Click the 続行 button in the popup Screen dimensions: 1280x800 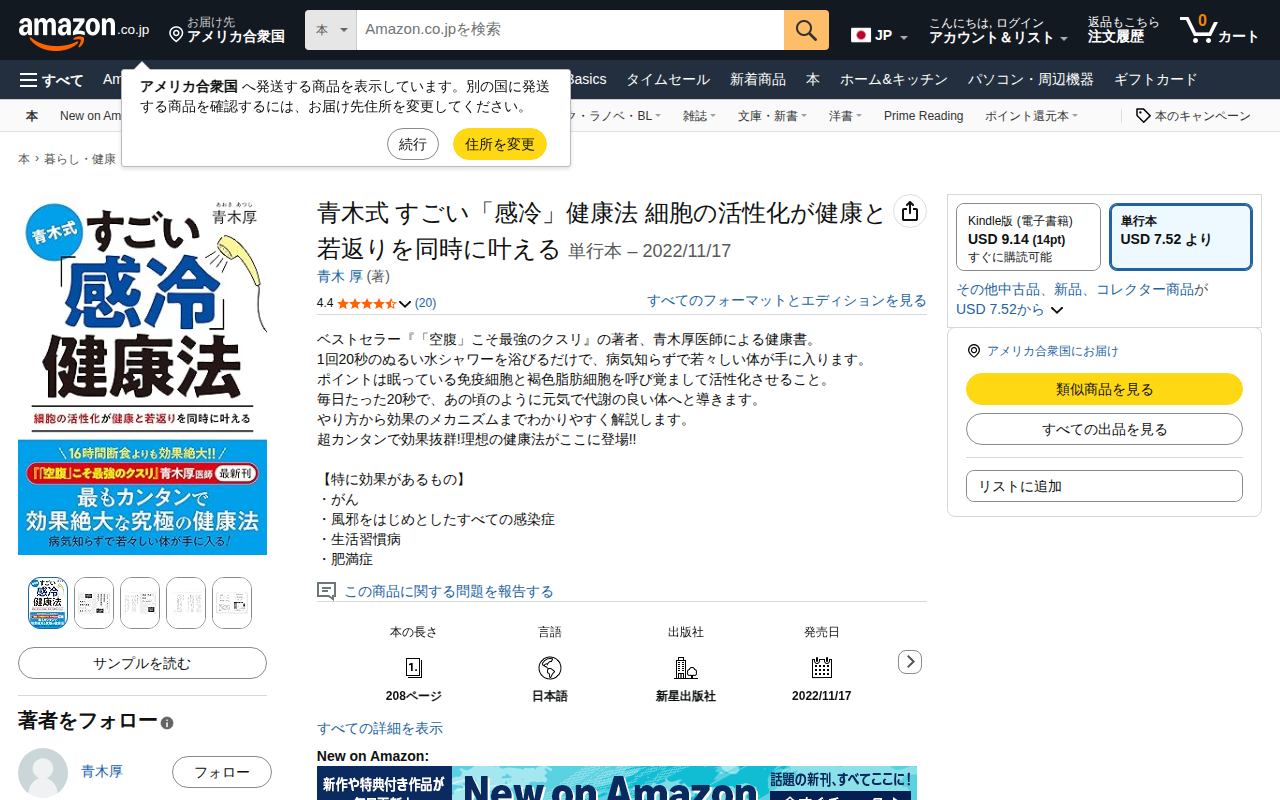(413, 144)
